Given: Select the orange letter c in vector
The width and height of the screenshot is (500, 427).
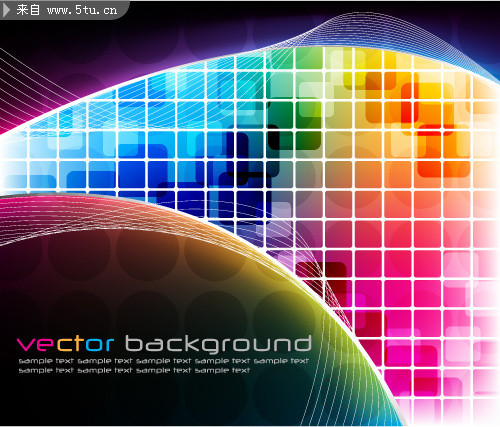Looking at the screenshot, I should point(64,345).
